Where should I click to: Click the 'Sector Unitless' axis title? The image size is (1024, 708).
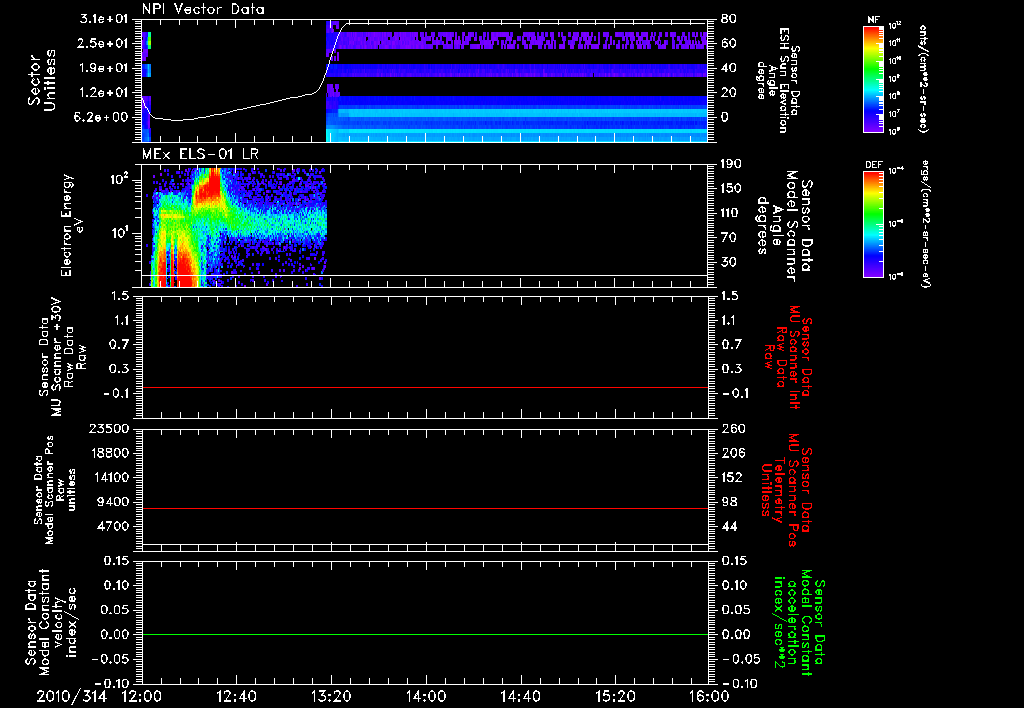pyautogui.click(x=42, y=80)
